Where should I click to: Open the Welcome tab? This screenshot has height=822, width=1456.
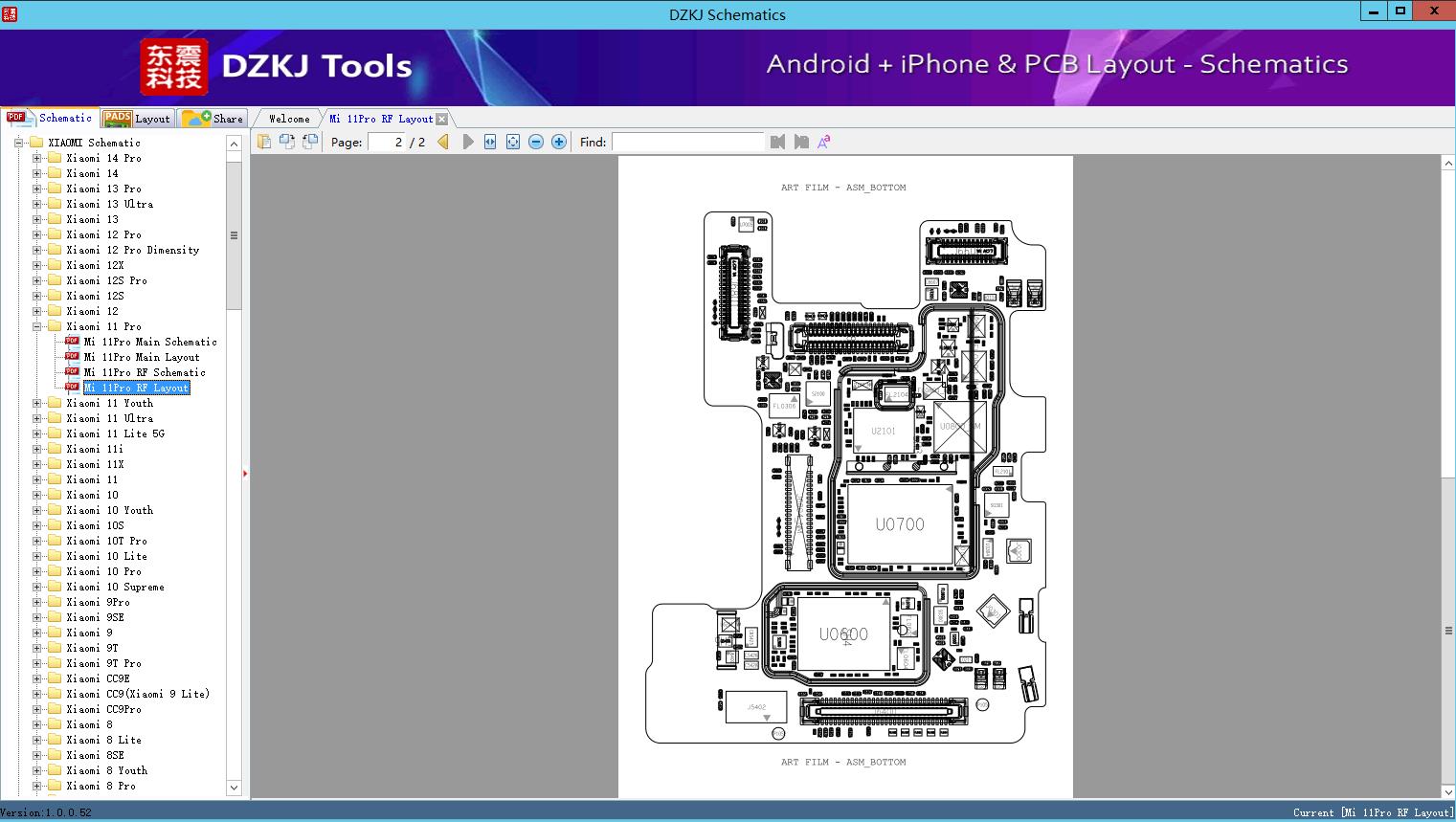(x=288, y=119)
